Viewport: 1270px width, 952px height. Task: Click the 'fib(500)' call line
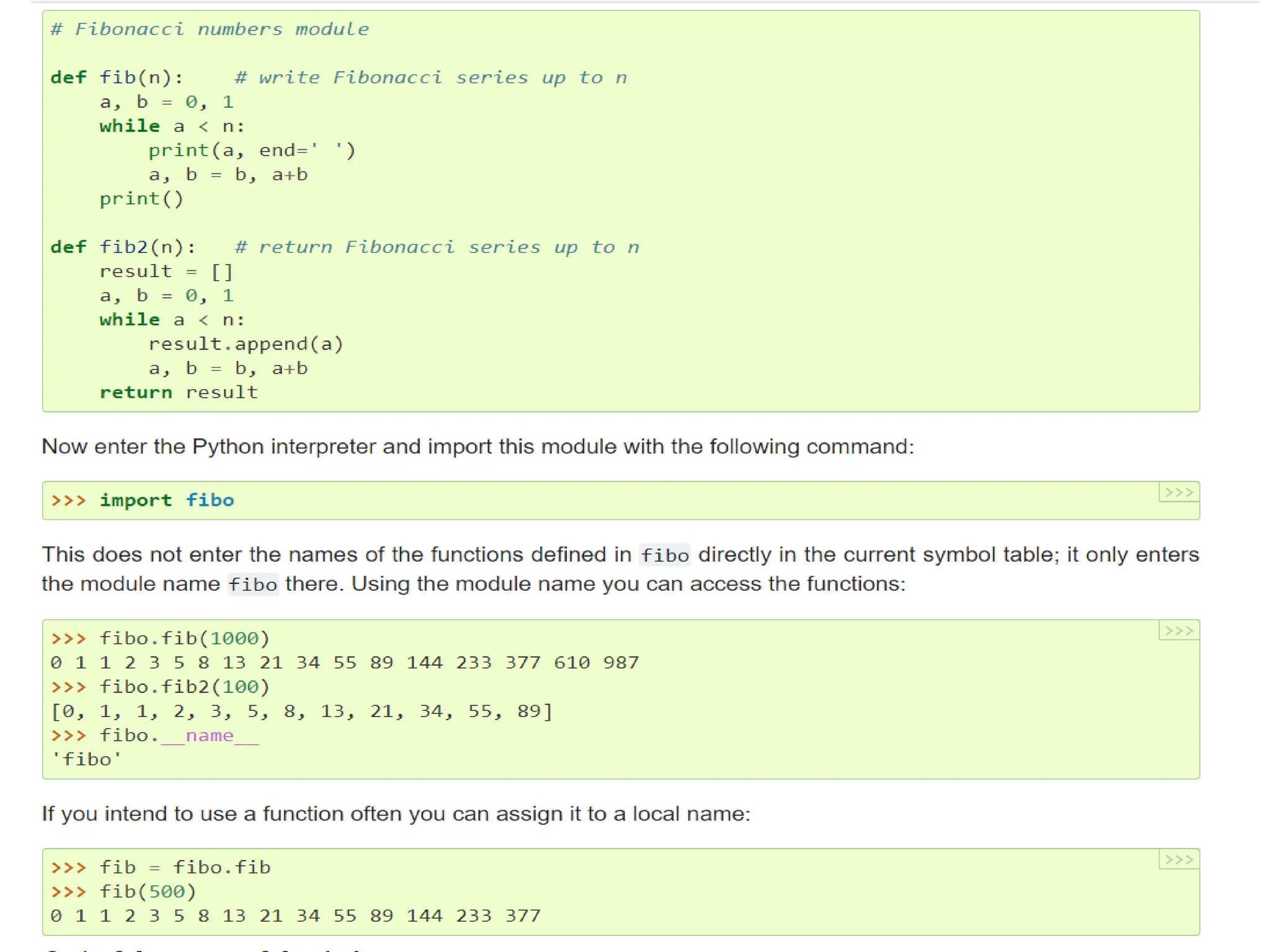pos(148,892)
